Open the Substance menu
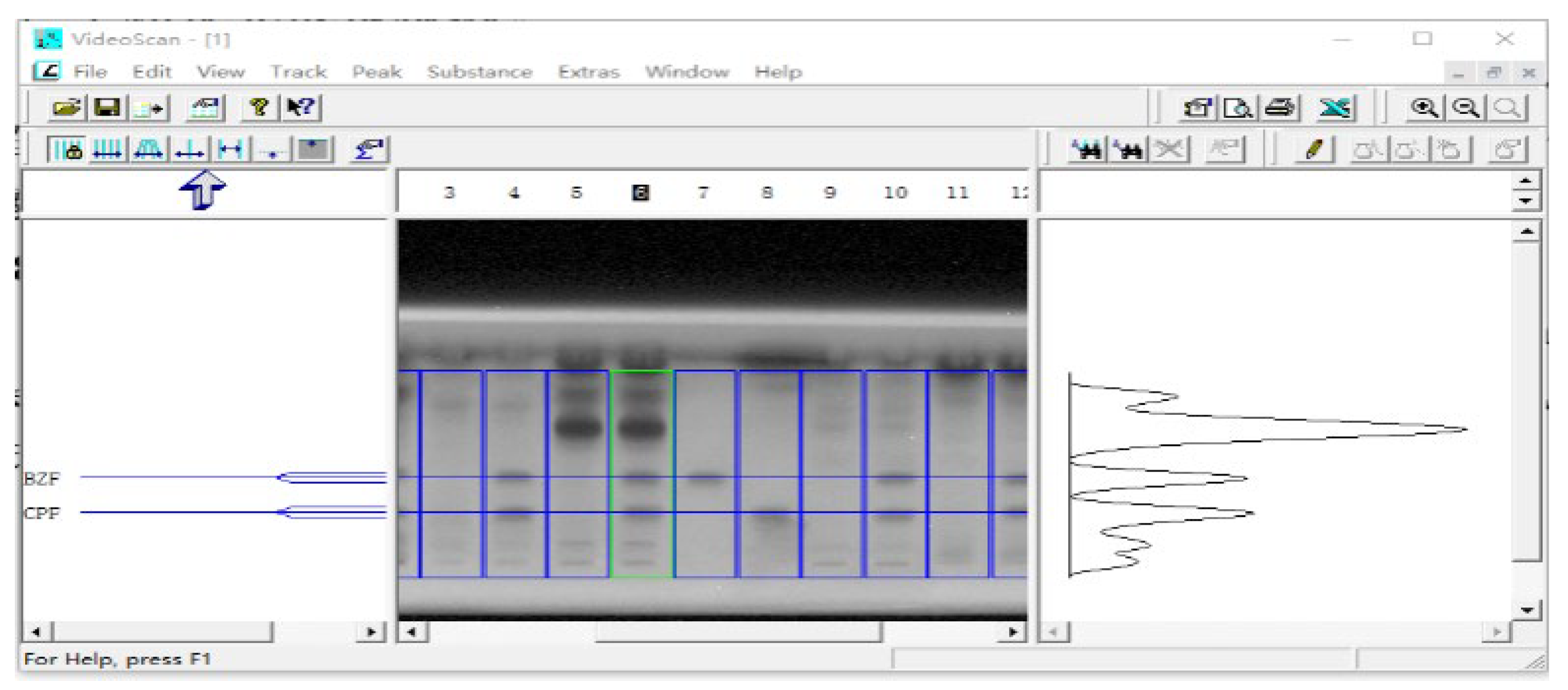 point(481,72)
